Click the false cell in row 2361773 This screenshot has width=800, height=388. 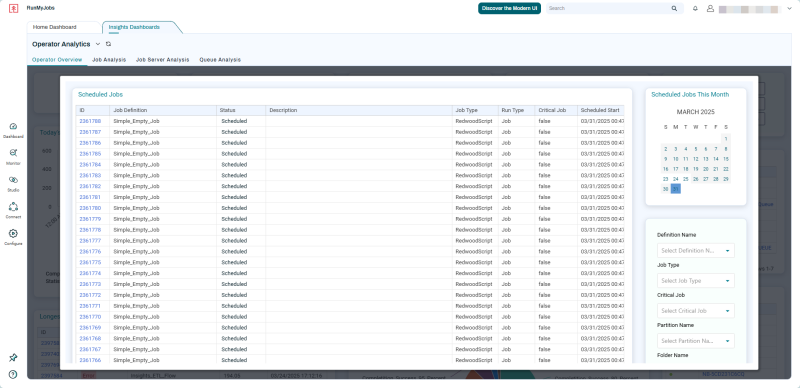pos(544,284)
